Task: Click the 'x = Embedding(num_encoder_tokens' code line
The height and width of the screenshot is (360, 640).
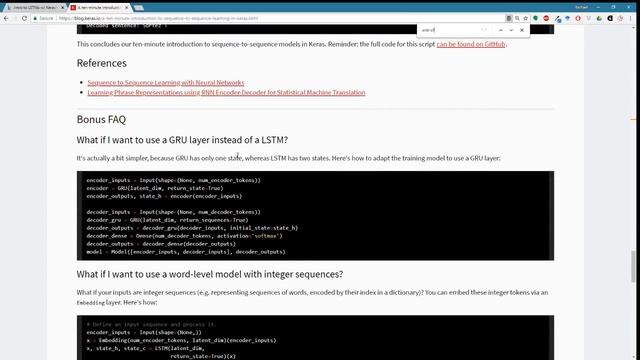Action: [181, 340]
